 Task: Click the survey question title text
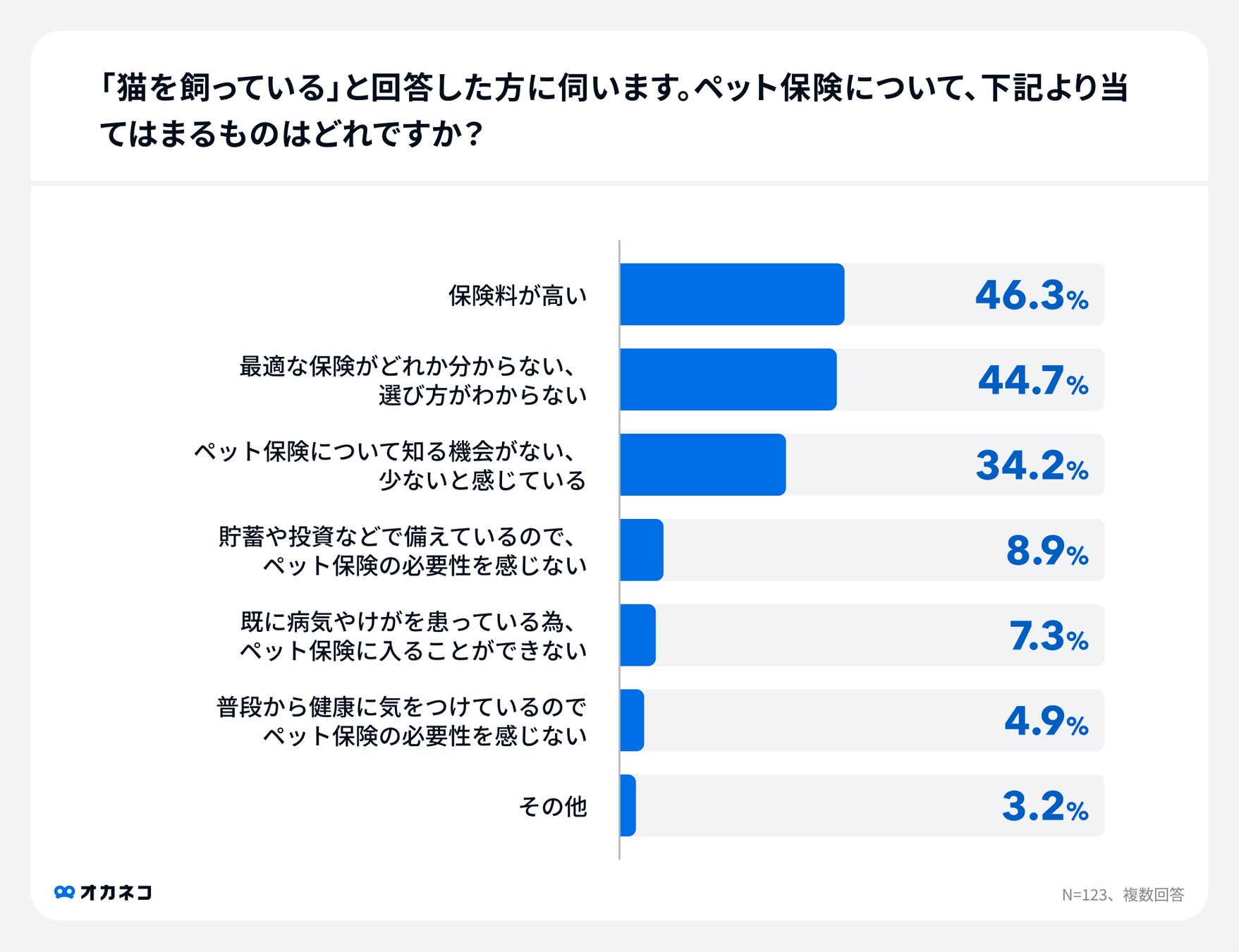[x=614, y=110]
